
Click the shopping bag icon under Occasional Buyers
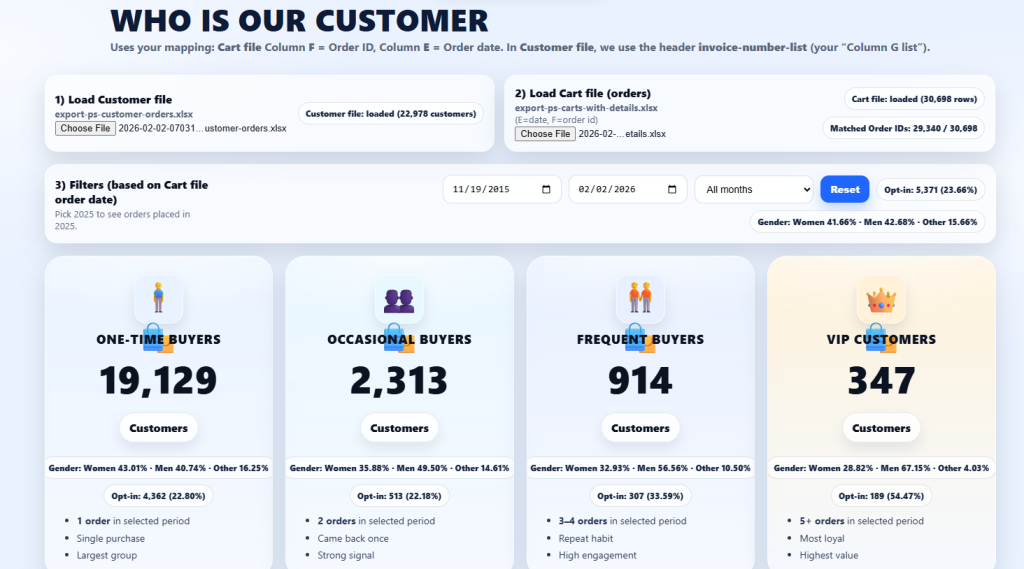coord(398,338)
